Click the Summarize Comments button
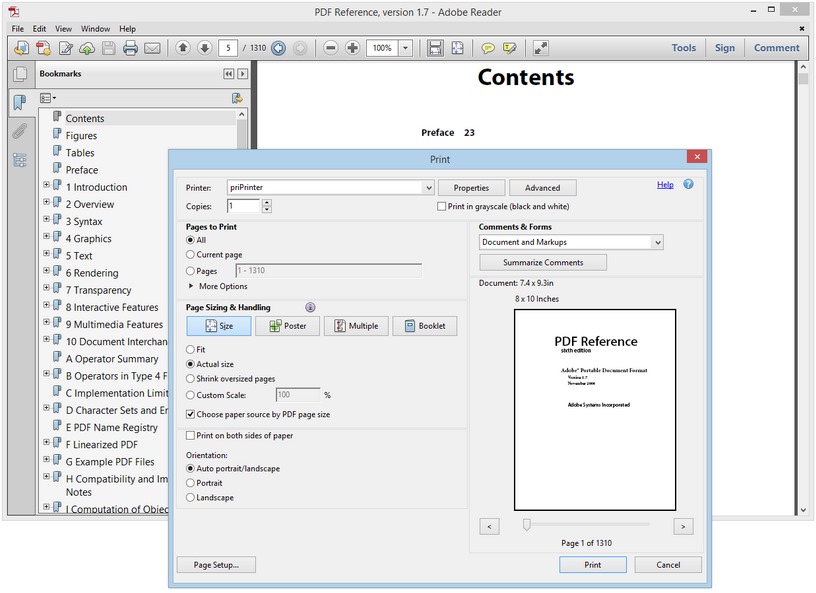Image resolution: width=816 pixels, height=593 pixels. point(543,262)
